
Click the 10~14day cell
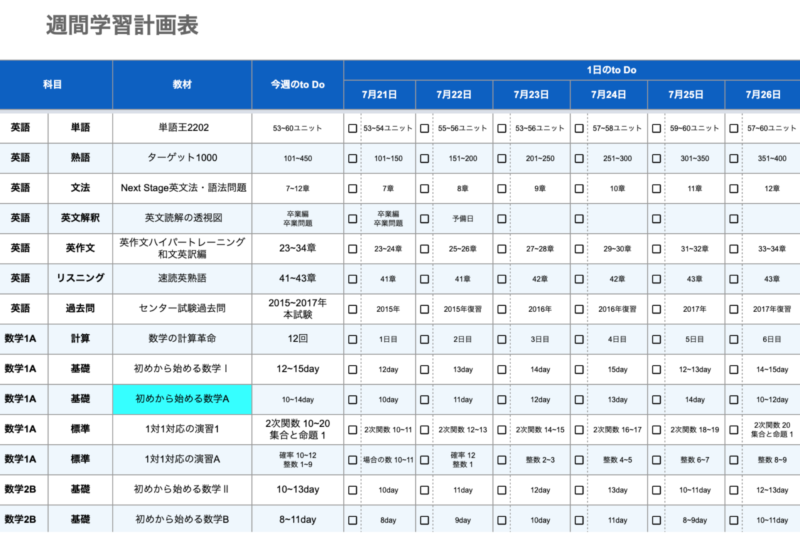tap(298, 399)
